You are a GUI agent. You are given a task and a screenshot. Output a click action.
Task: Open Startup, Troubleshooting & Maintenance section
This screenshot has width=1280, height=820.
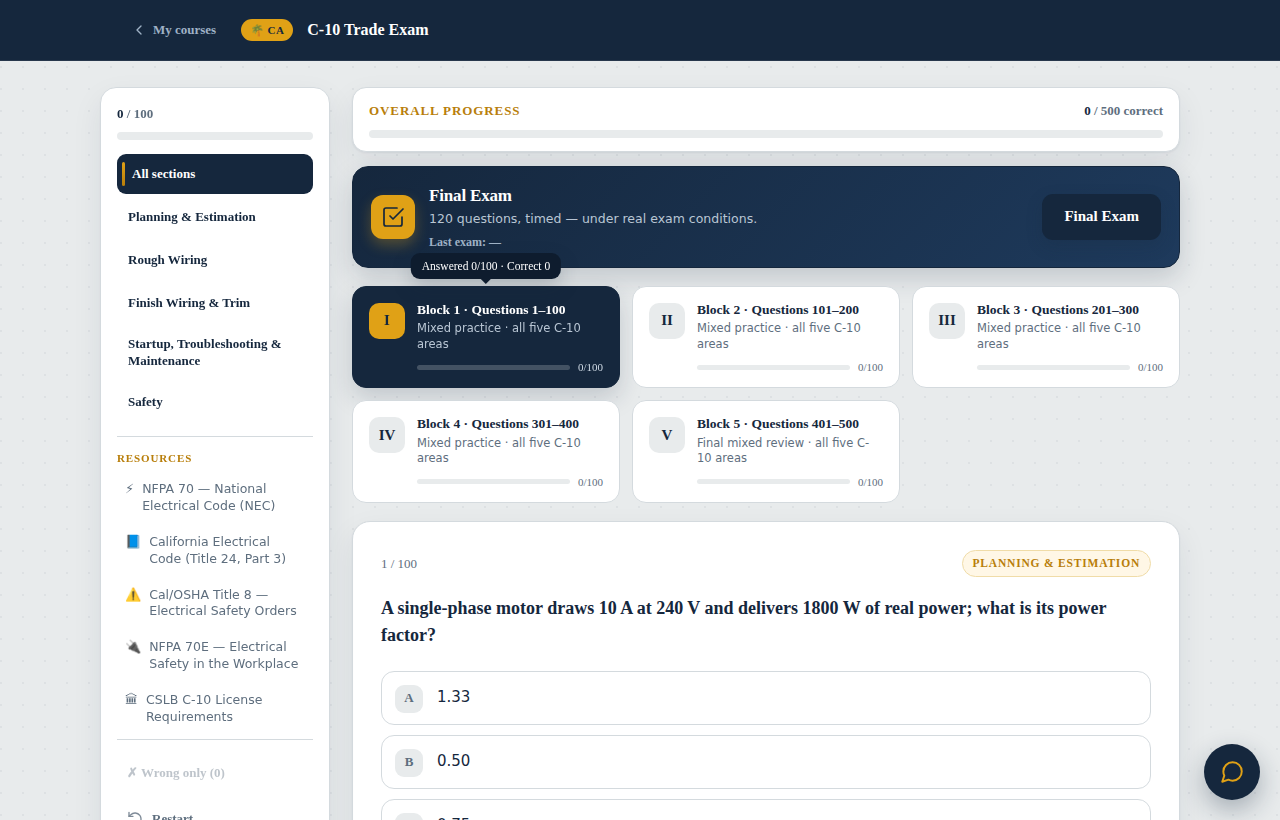click(215, 352)
